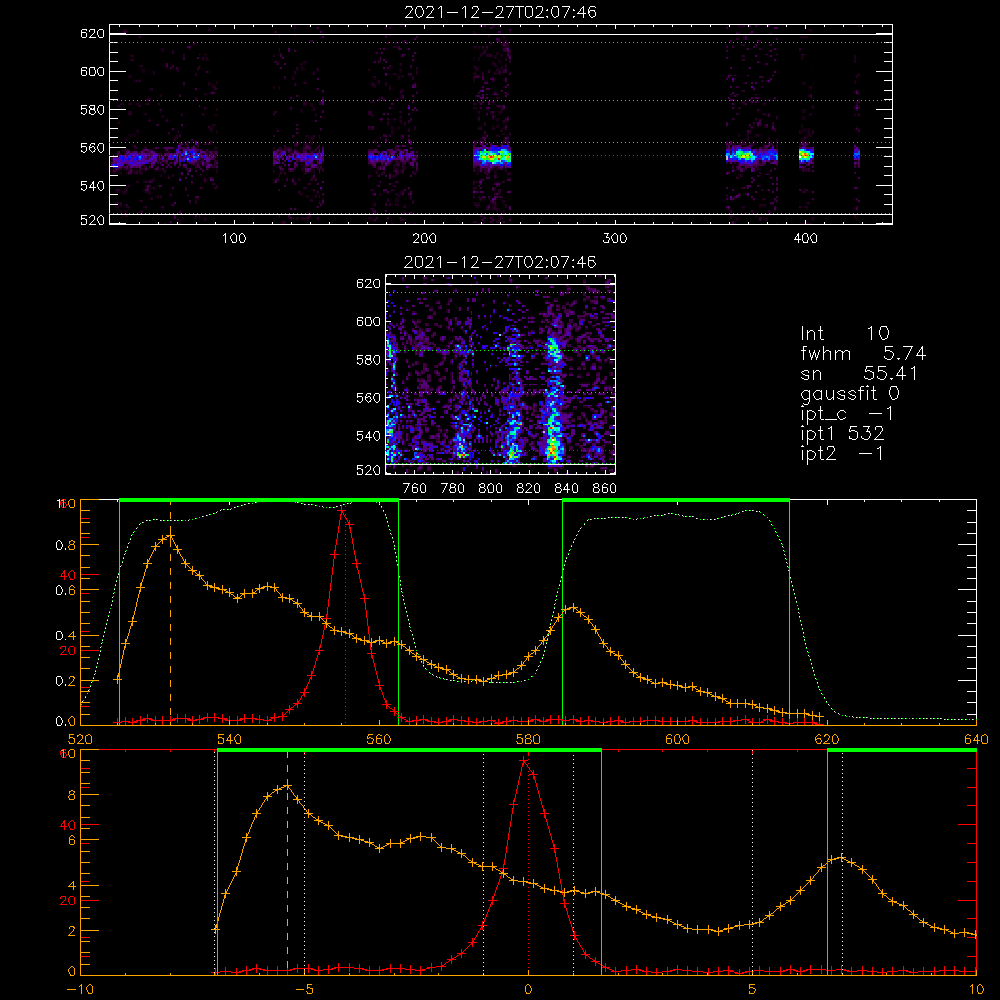Select the 'Int 10' readout line
The height and width of the screenshot is (1000, 1000).
click(845, 333)
